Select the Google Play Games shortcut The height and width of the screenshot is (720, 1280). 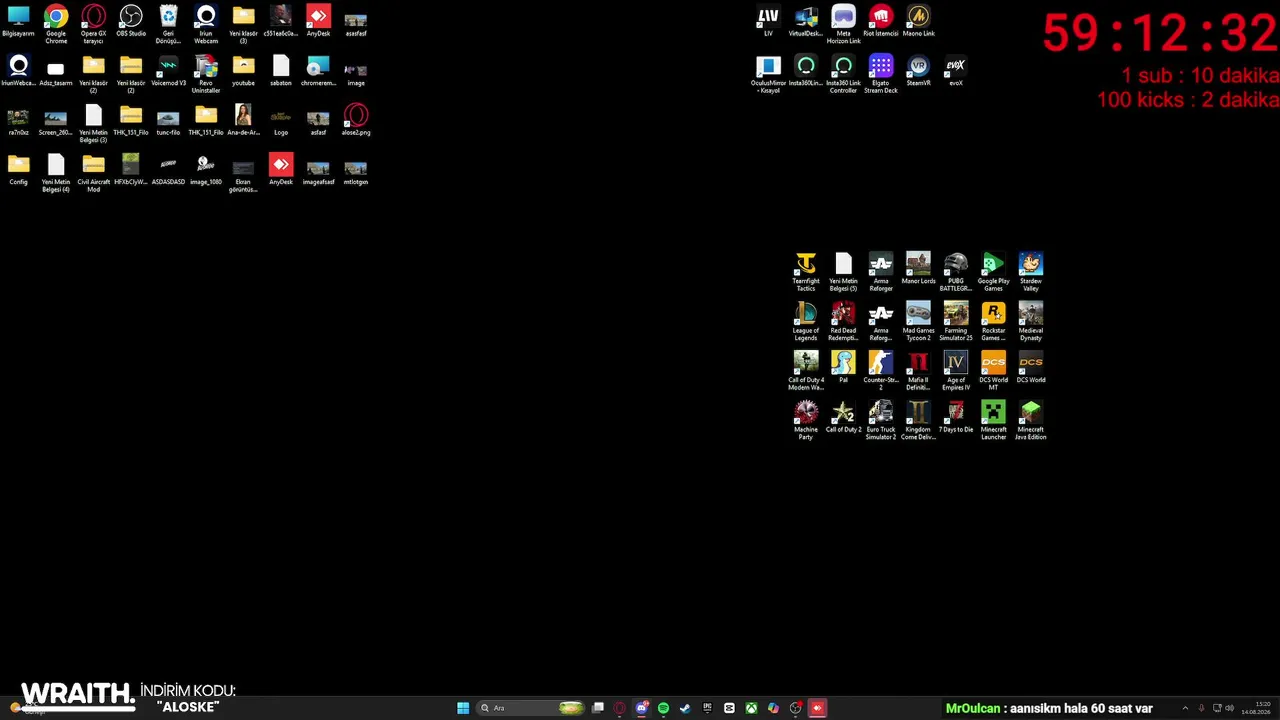(x=993, y=272)
